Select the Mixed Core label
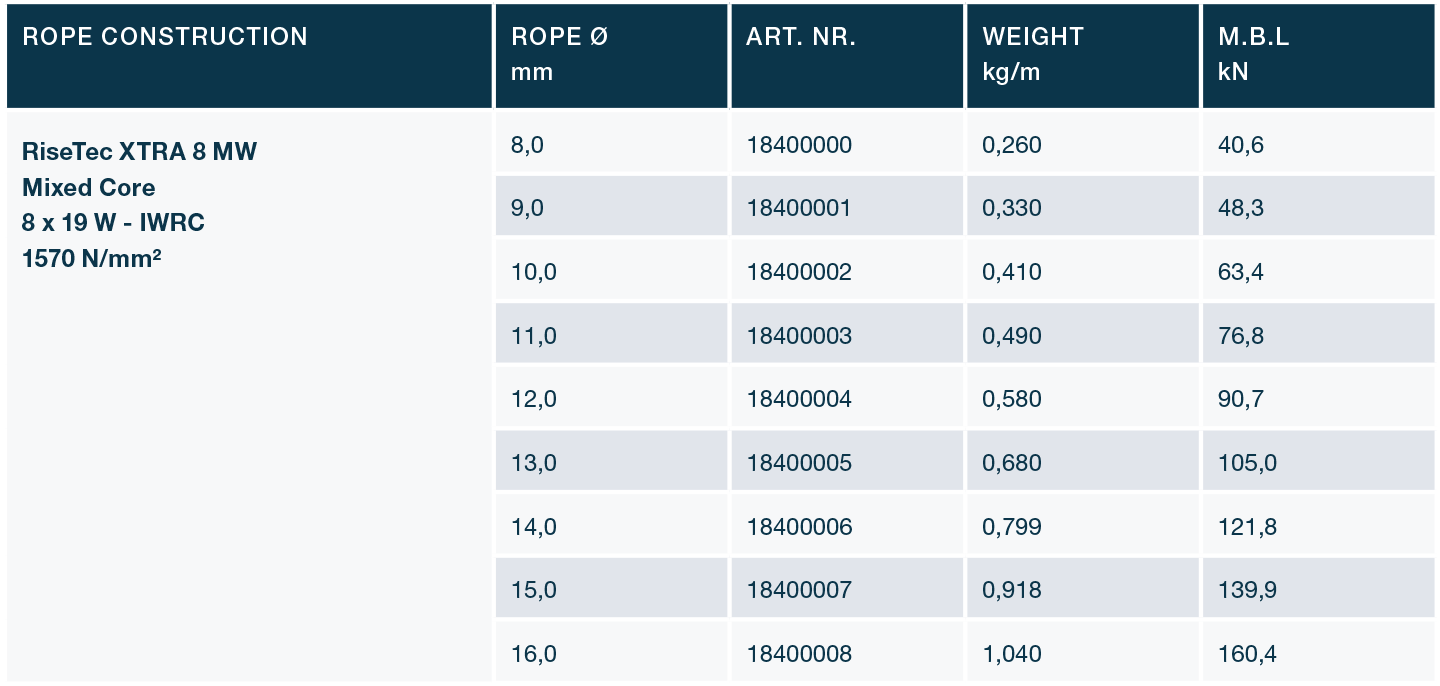This screenshot has height=686, width=1440. [x=89, y=187]
